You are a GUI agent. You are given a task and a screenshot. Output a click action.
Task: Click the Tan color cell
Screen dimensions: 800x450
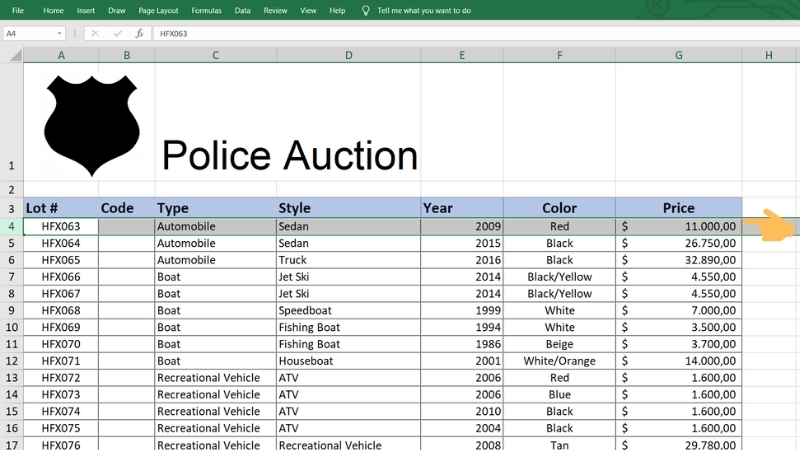pyautogui.click(x=559, y=444)
